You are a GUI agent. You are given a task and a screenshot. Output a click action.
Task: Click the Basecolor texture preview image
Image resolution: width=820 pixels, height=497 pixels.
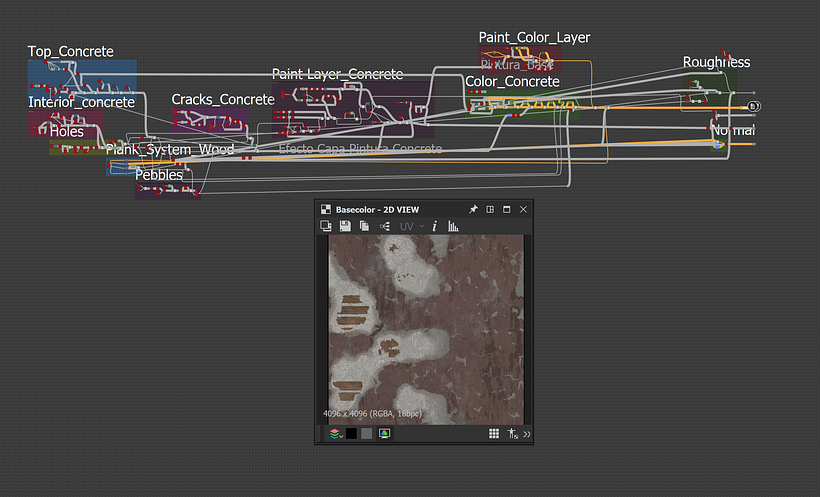pyautogui.click(x=426, y=322)
